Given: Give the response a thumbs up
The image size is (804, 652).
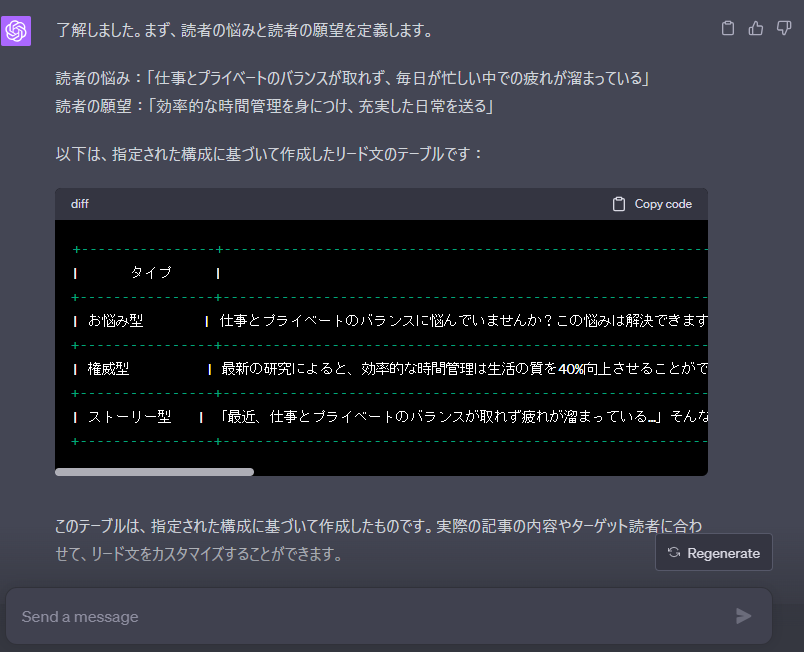Looking at the screenshot, I should 755,28.
